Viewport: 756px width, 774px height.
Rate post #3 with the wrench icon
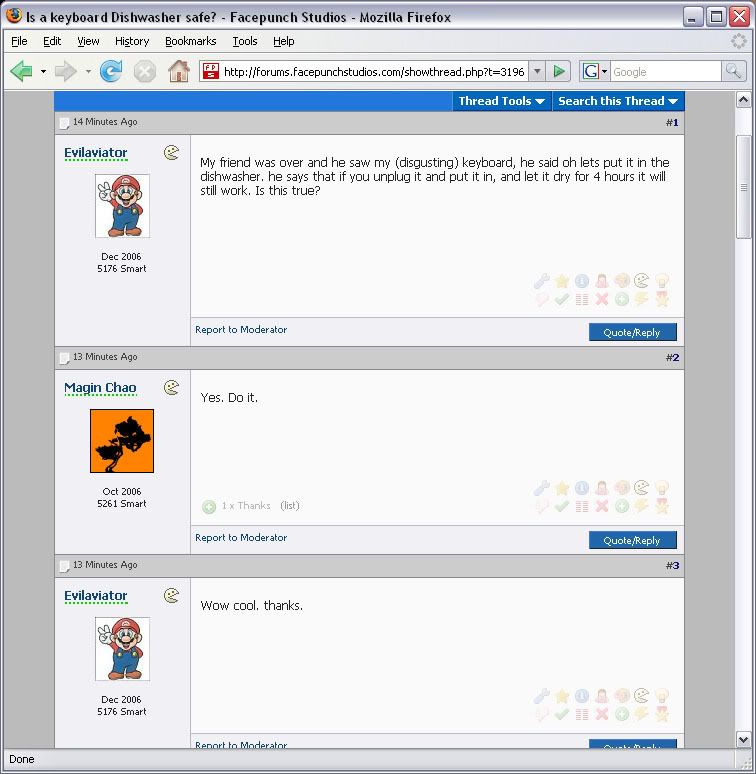click(542, 696)
